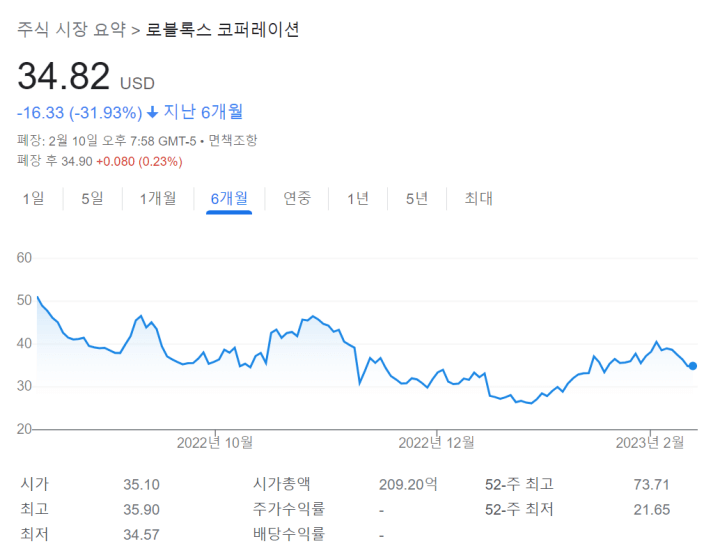Image resolution: width=720 pixels, height=546 pixels.
Task: Click the 지난 6개월 period label
Action: click(203, 112)
